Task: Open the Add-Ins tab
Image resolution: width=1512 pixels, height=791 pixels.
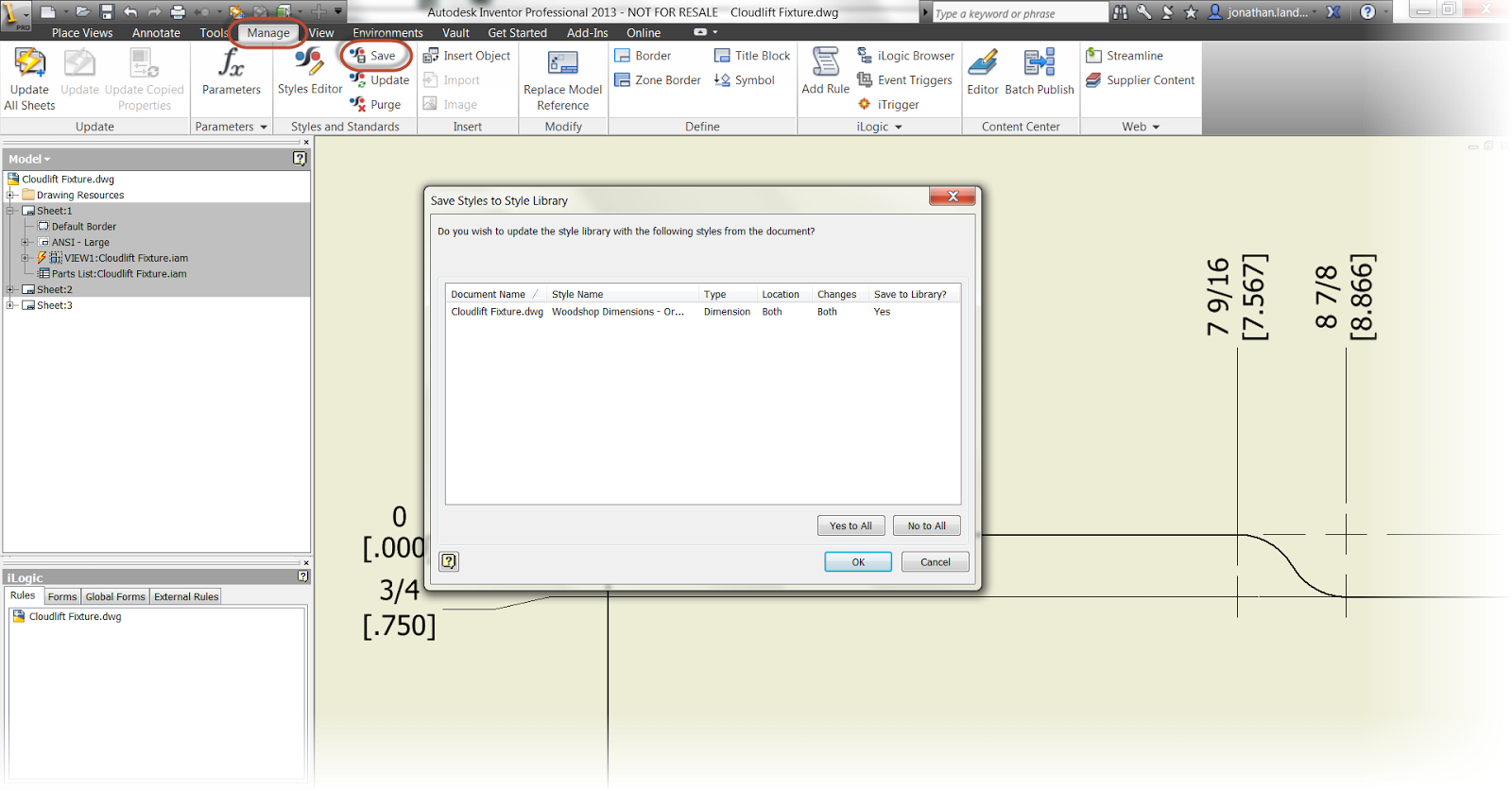Action: [x=587, y=32]
